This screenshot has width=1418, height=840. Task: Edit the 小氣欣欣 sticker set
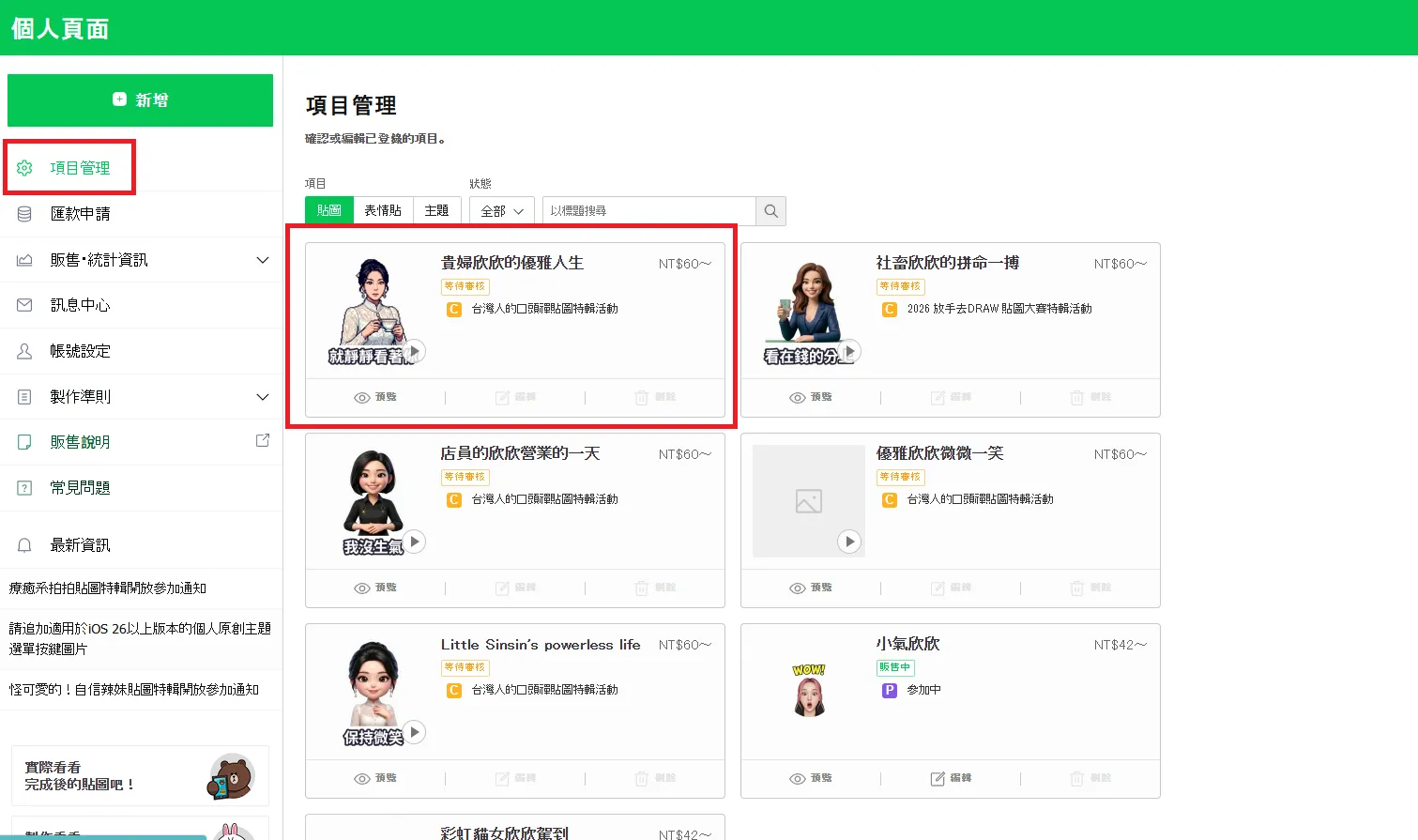coord(951,779)
